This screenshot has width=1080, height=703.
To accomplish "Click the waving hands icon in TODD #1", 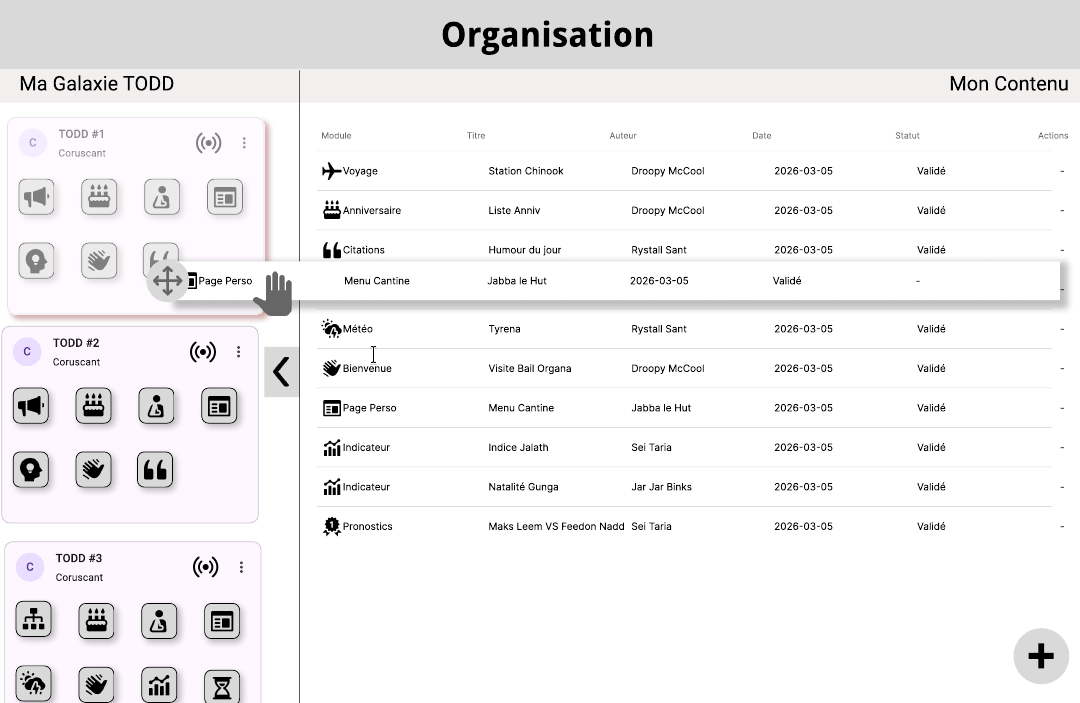I will point(99,261).
